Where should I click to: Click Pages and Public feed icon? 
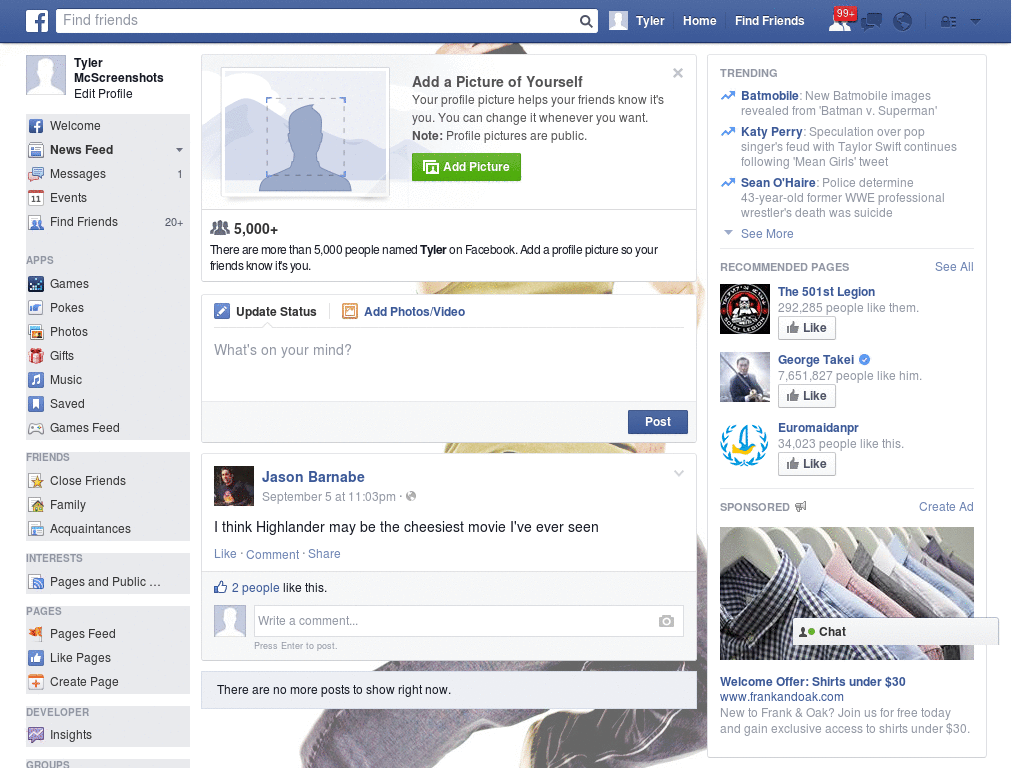click(x=36, y=582)
